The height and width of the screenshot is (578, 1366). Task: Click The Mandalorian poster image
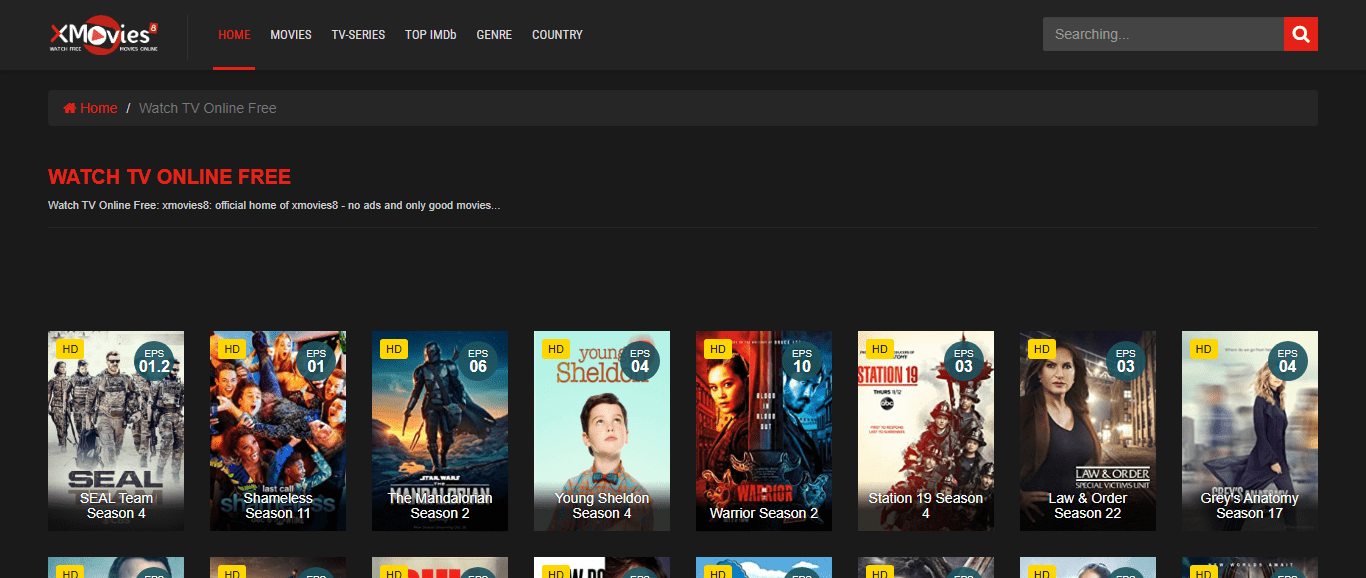click(x=440, y=431)
